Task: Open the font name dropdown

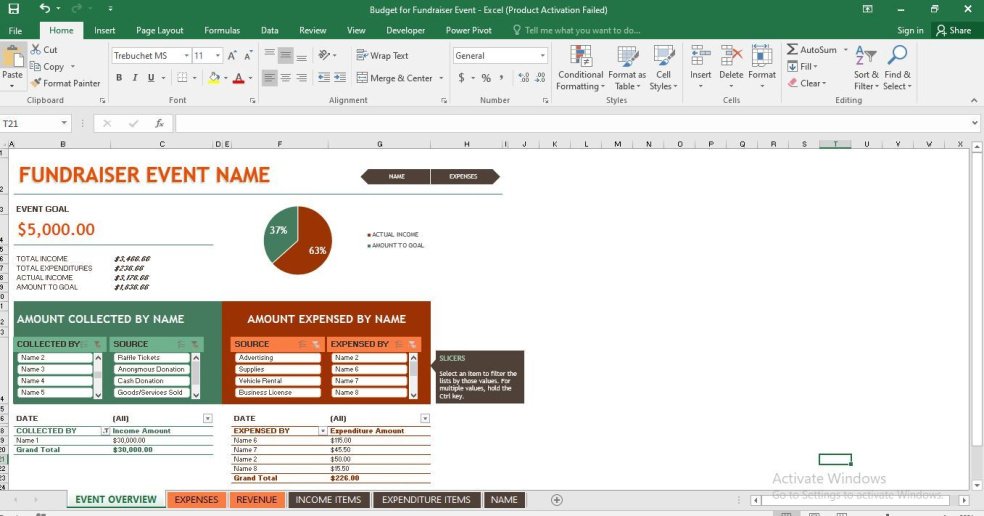Action: (185, 56)
